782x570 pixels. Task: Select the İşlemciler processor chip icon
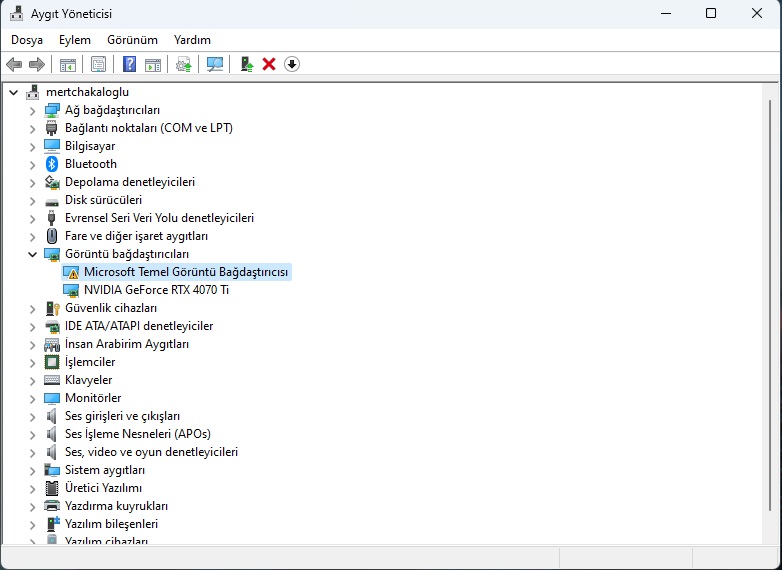coord(52,362)
